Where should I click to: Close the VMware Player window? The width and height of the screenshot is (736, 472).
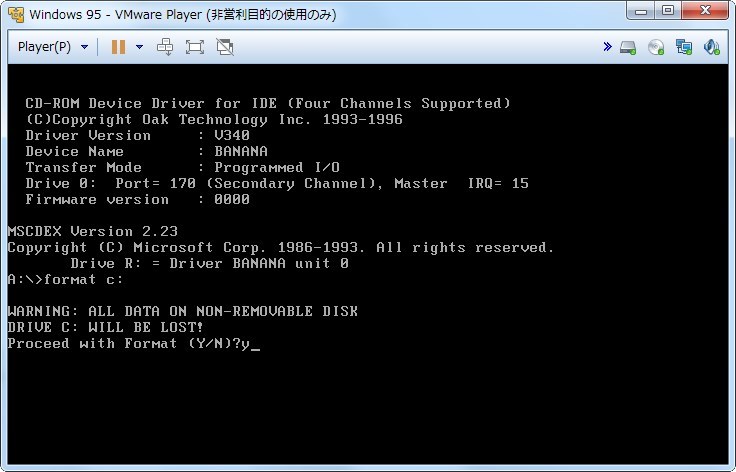click(x=705, y=11)
